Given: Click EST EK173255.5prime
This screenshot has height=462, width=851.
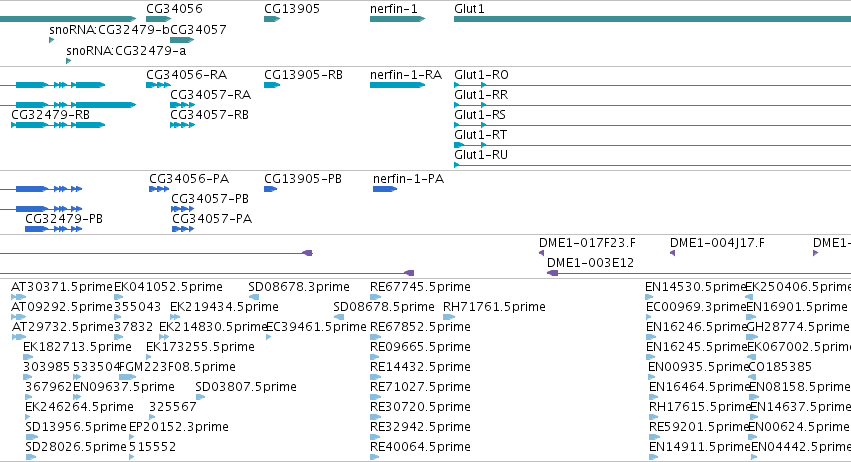Looking at the screenshot, I should pos(200,347).
